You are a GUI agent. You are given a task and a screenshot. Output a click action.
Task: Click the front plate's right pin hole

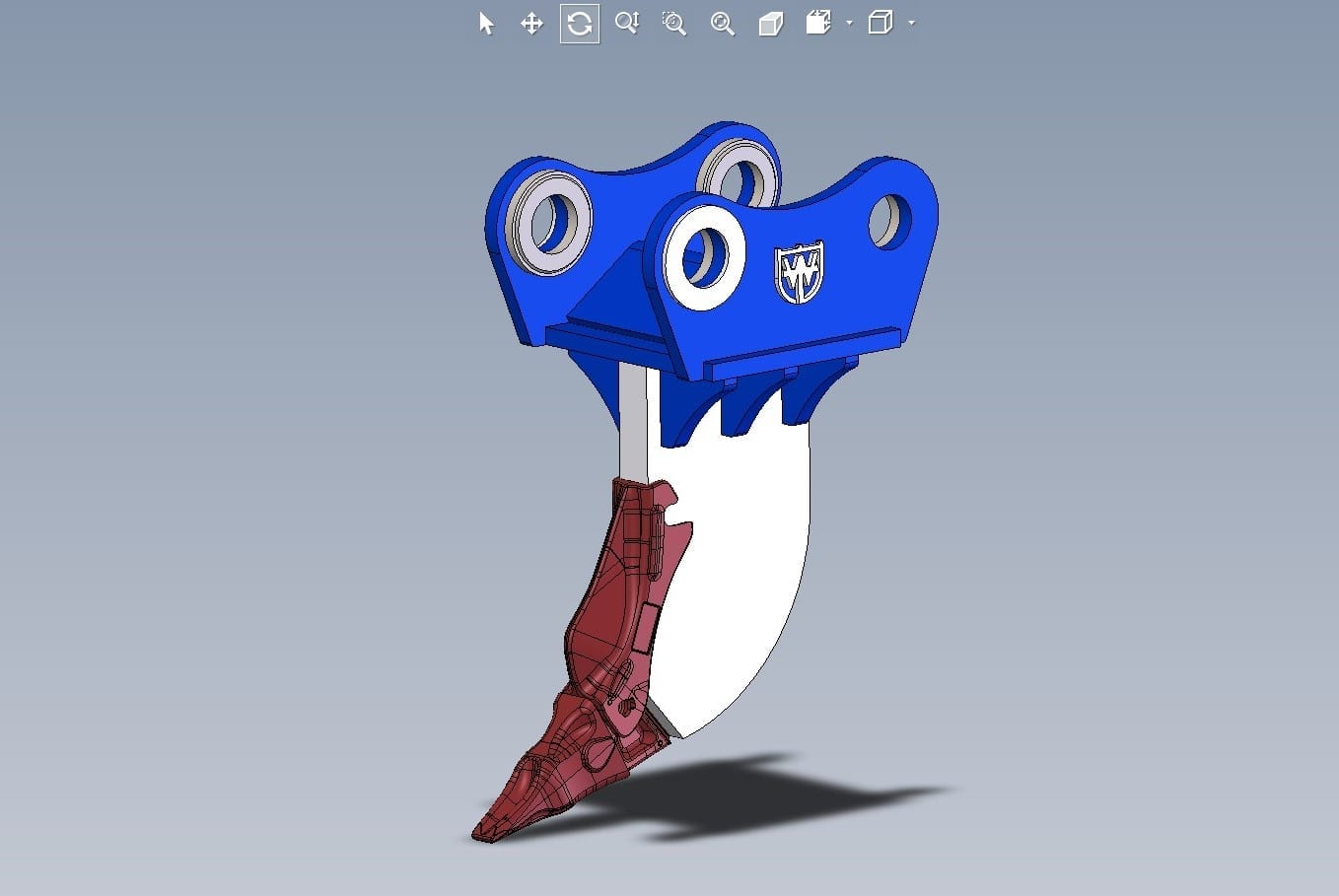point(888,221)
